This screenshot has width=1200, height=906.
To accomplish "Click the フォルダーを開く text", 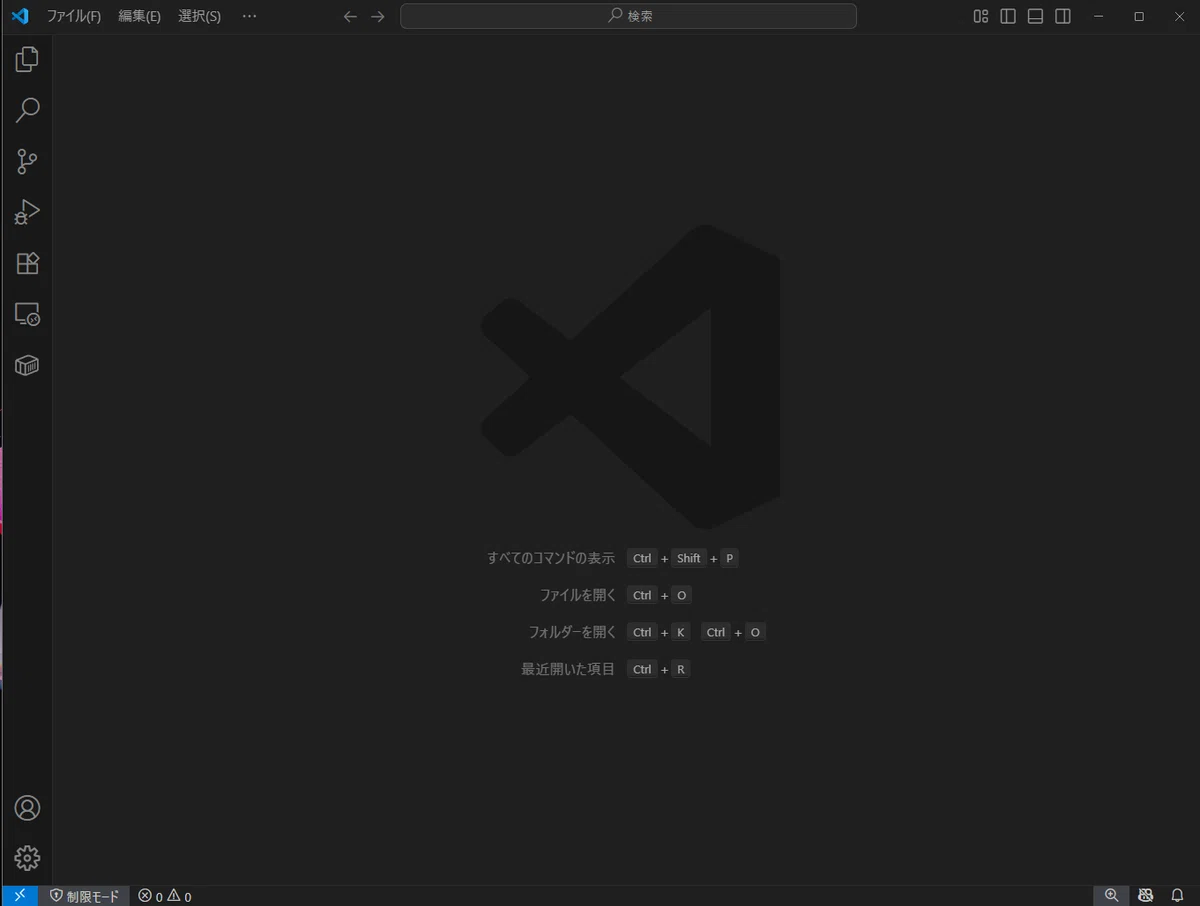I will 572,632.
